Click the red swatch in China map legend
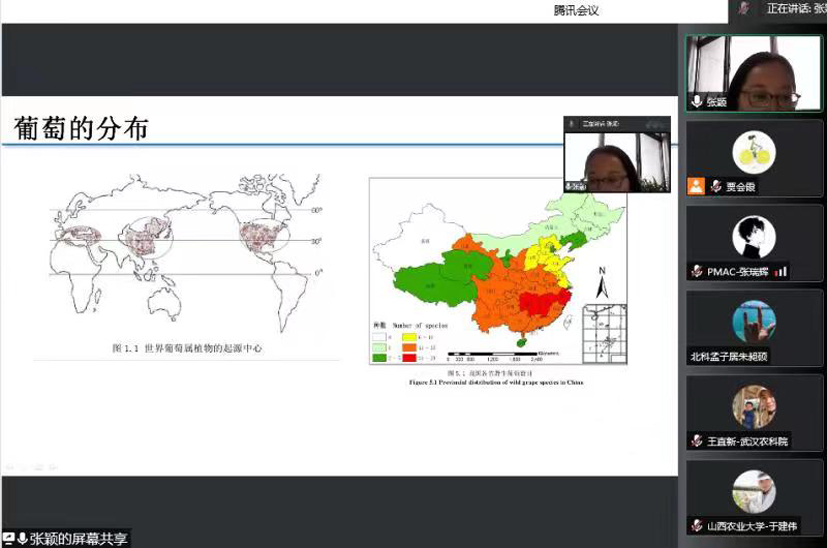The width and height of the screenshot is (827, 548). point(408,356)
